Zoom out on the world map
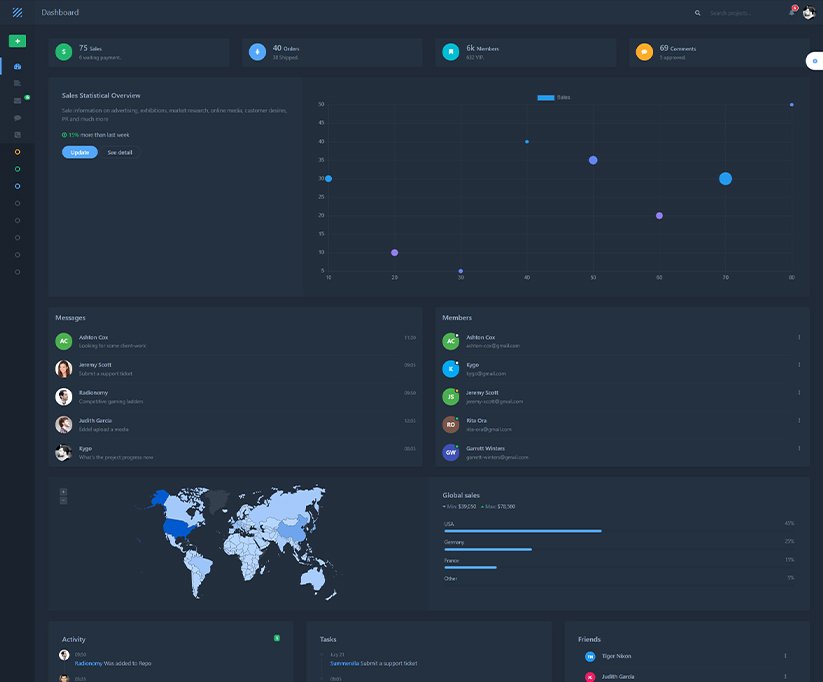The width and height of the screenshot is (823, 682). pos(63,500)
